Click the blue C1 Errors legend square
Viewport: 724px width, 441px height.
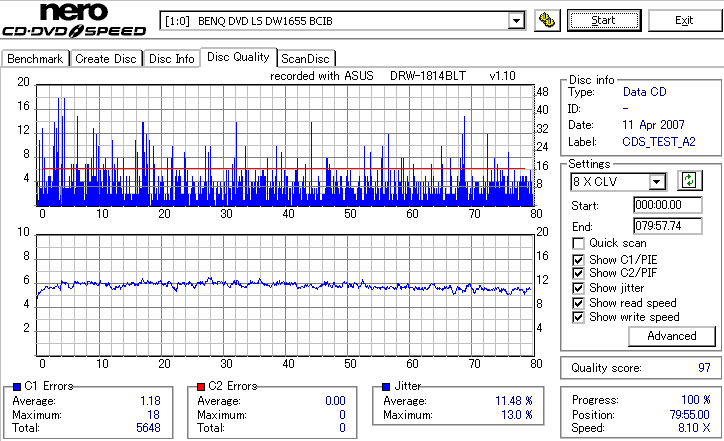(x=18, y=387)
